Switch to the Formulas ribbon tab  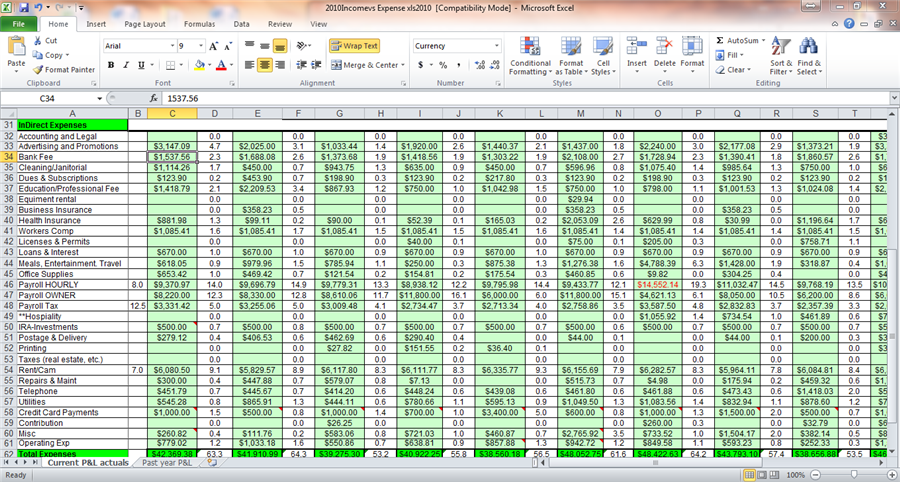point(199,23)
